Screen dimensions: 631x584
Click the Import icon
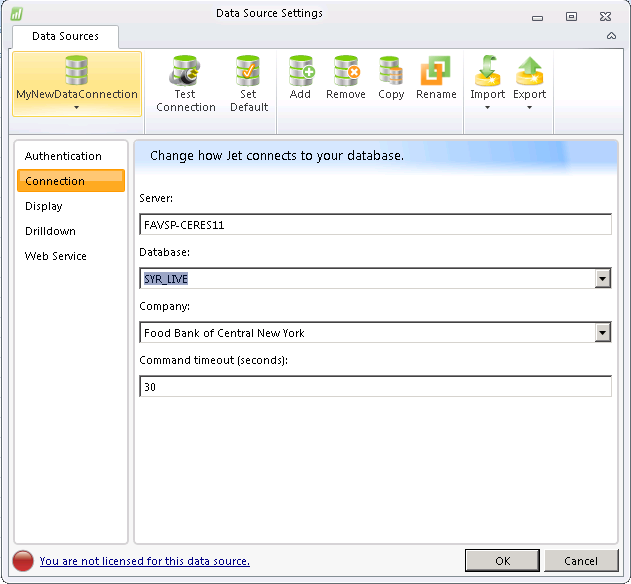click(x=488, y=73)
